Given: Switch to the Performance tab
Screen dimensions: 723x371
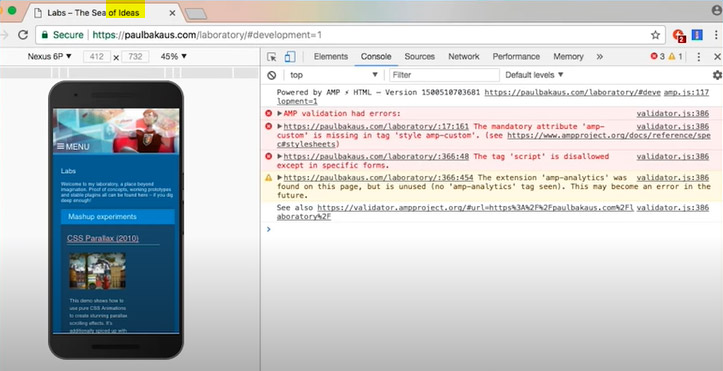Looking at the screenshot, I should click(x=516, y=57).
